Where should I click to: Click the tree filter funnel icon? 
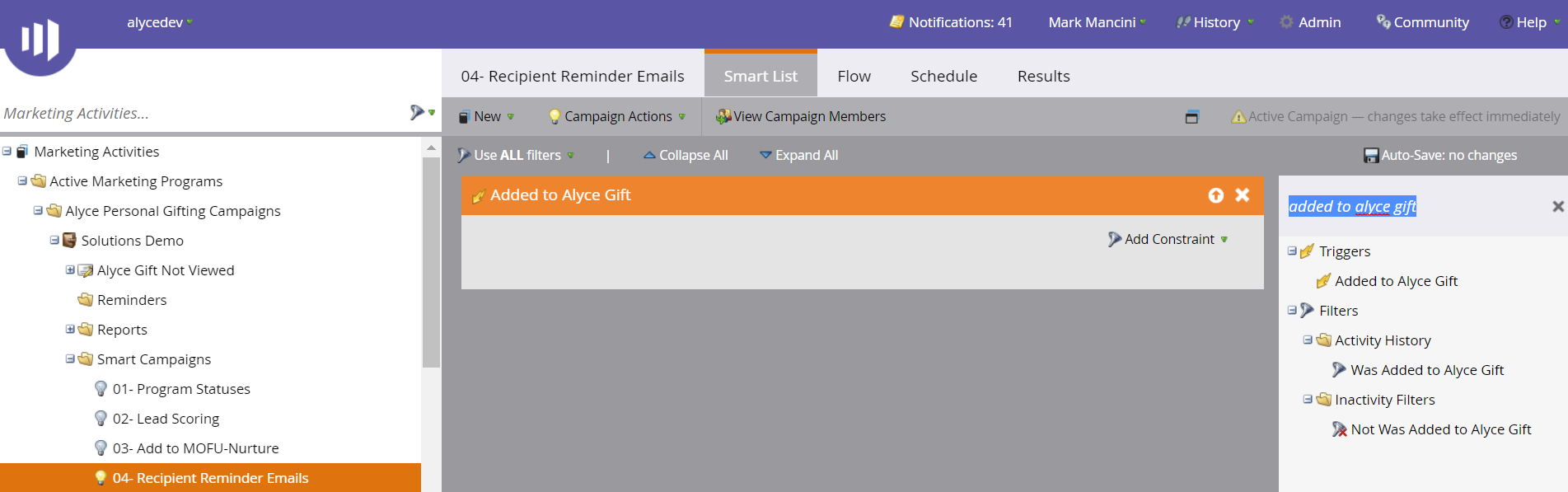(417, 112)
